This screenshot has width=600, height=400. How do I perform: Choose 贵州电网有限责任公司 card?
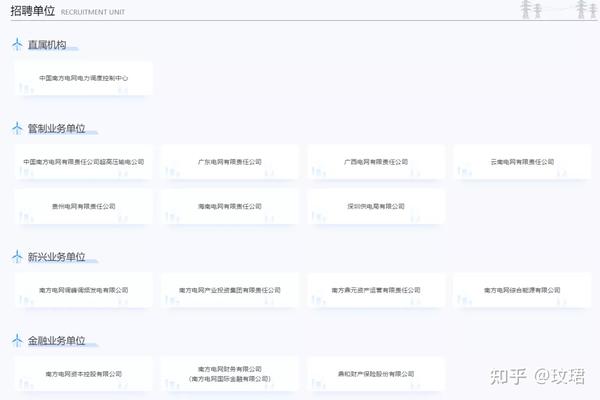(83, 206)
